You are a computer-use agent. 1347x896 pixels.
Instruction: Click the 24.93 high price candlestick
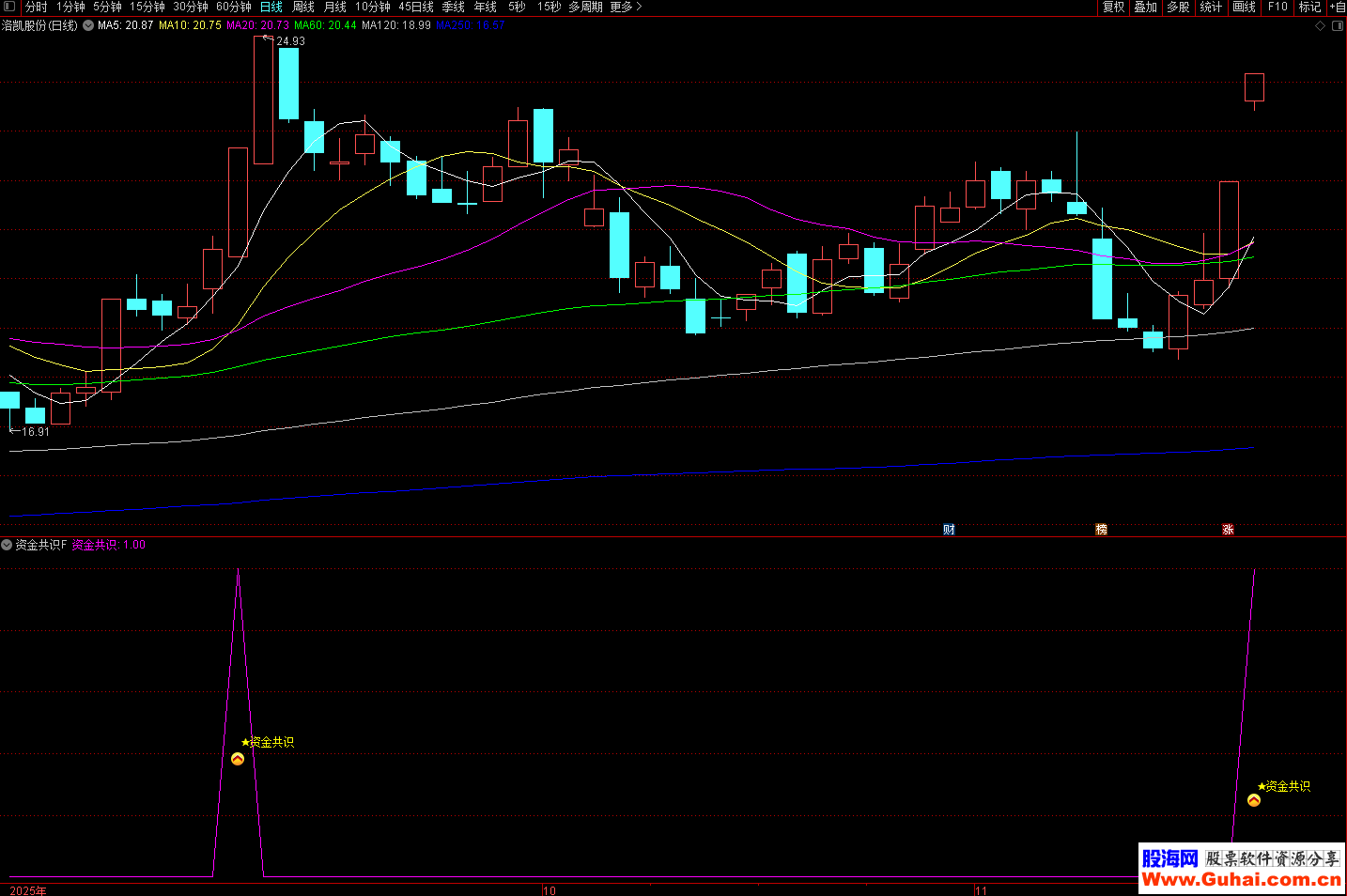264,100
